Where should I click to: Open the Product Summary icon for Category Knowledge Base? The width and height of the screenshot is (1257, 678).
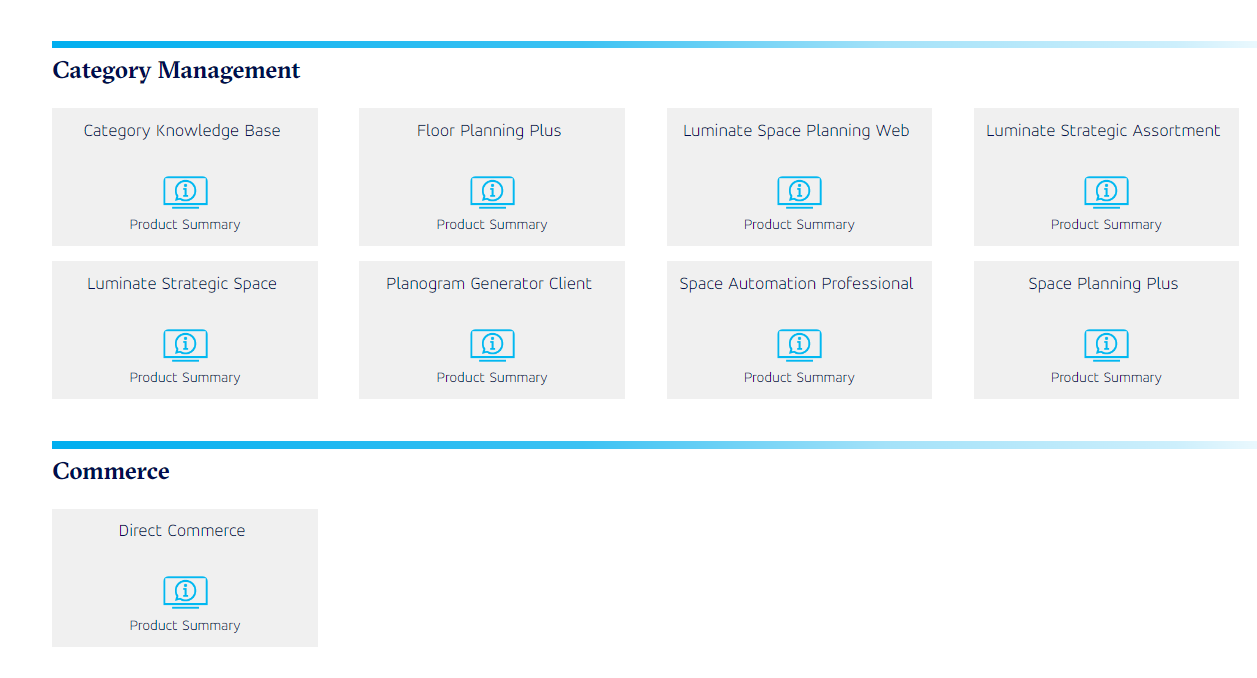coord(184,191)
